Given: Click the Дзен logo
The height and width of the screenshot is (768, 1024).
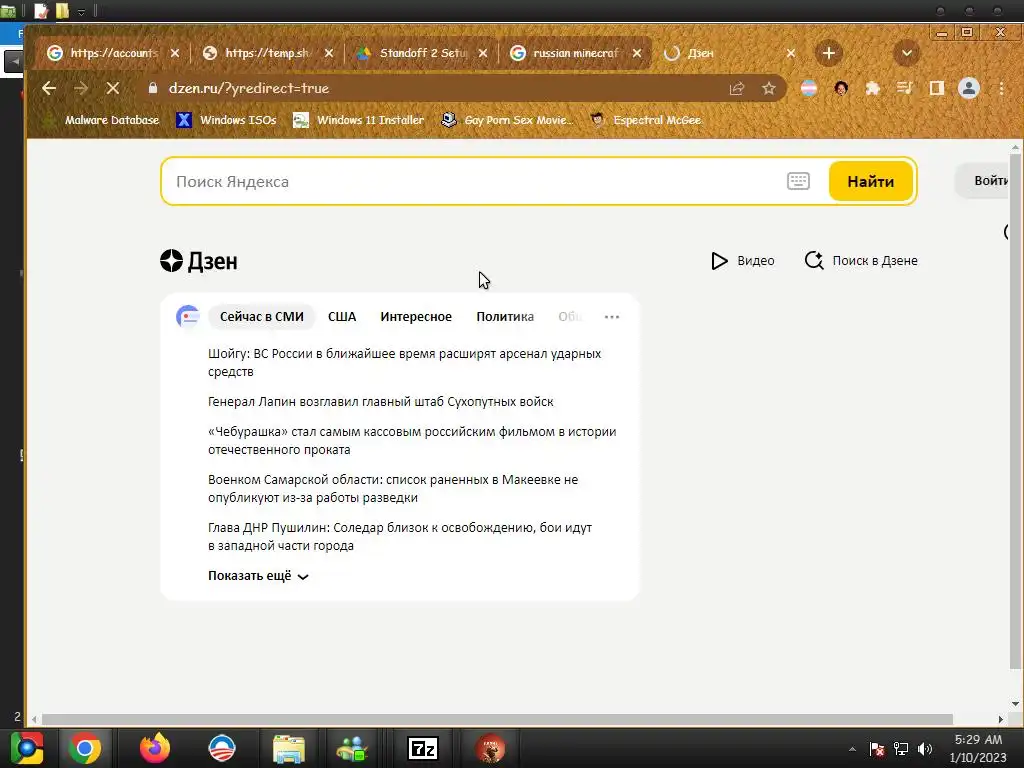Looking at the screenshot, I should tap(199, 261).
